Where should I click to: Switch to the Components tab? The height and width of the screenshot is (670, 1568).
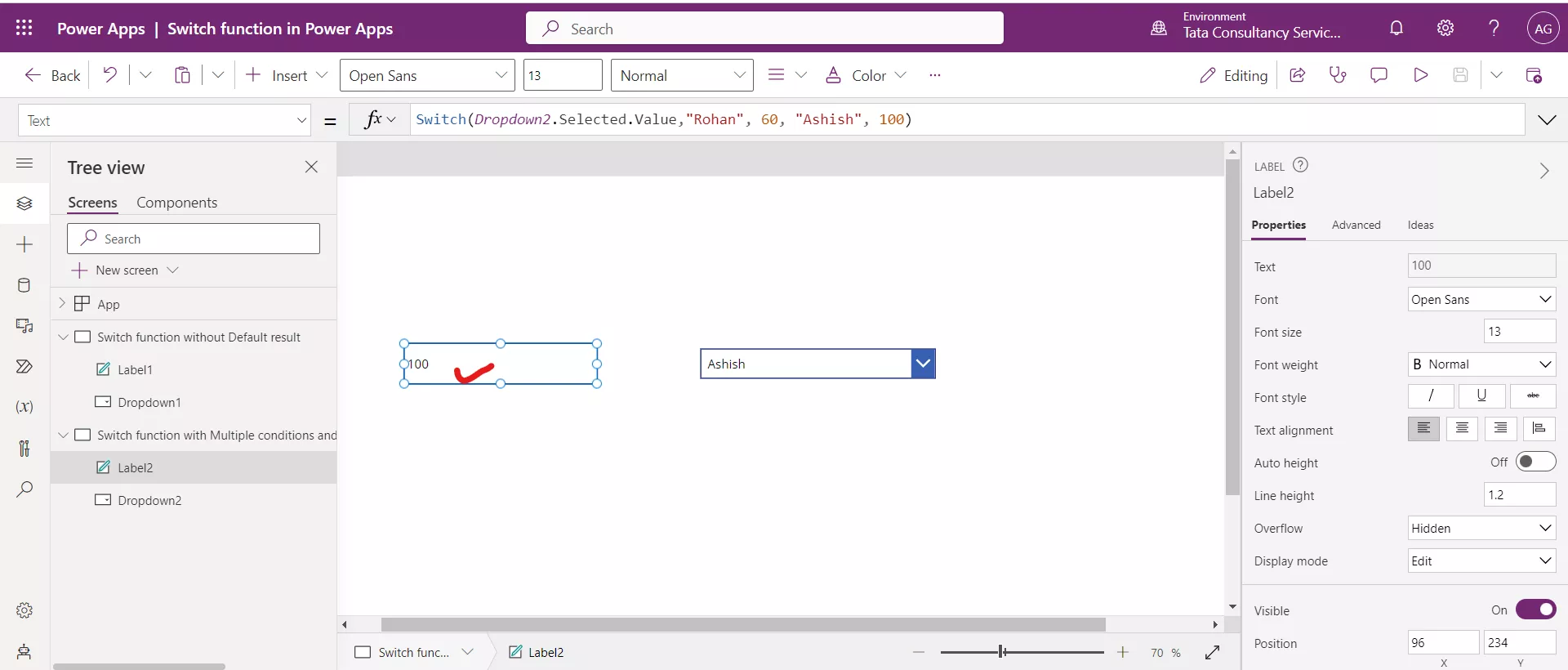pyautogui.click(x=177, y=203)
